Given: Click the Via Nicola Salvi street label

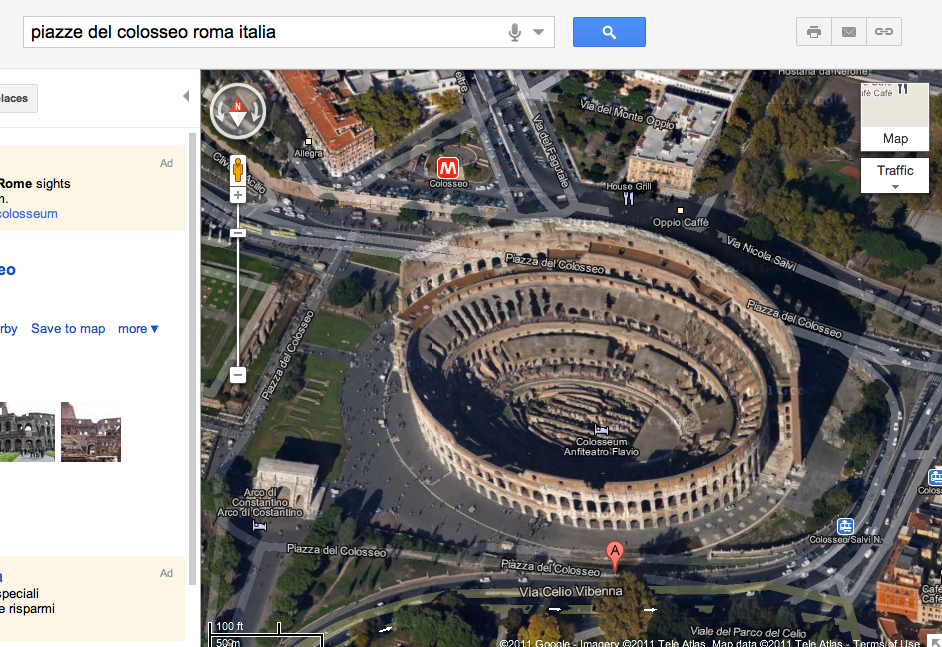Looking at the screenshot, I should pyautogui.click(x=761, y=253).
